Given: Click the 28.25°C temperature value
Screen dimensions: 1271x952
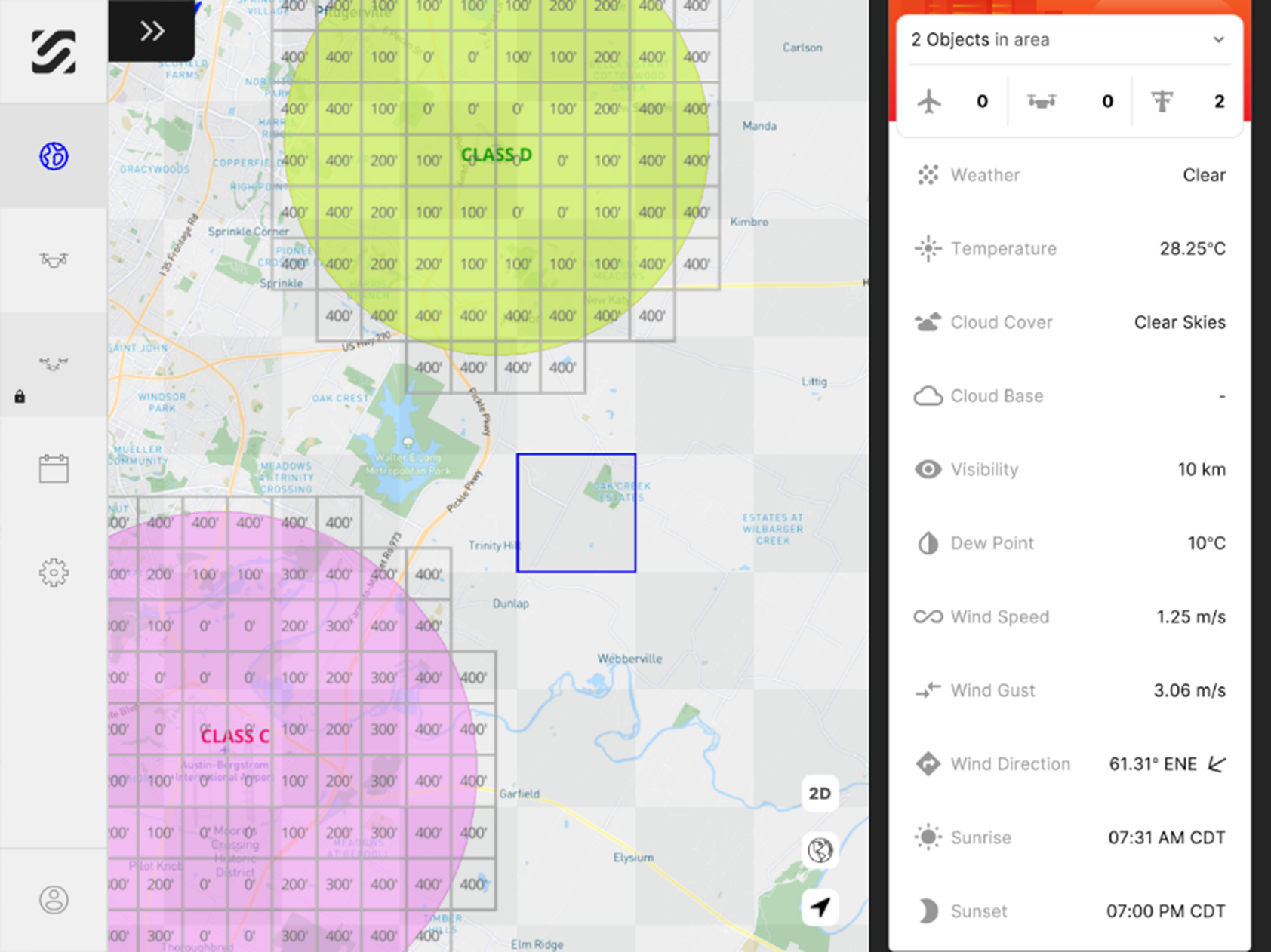Looking at the screenshot, I should [x=1193, y=249].
